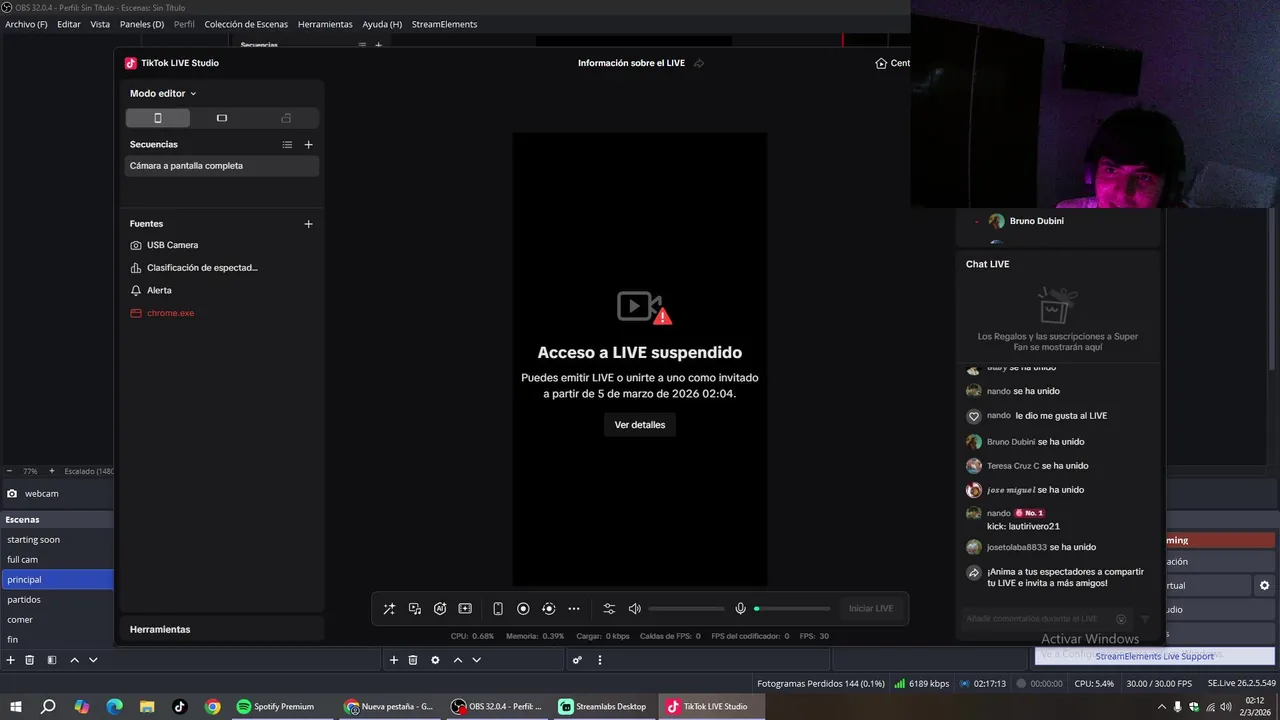1280x720 pixels.
Task: Adjust the microphone level slider
Action: coord(792,608)
